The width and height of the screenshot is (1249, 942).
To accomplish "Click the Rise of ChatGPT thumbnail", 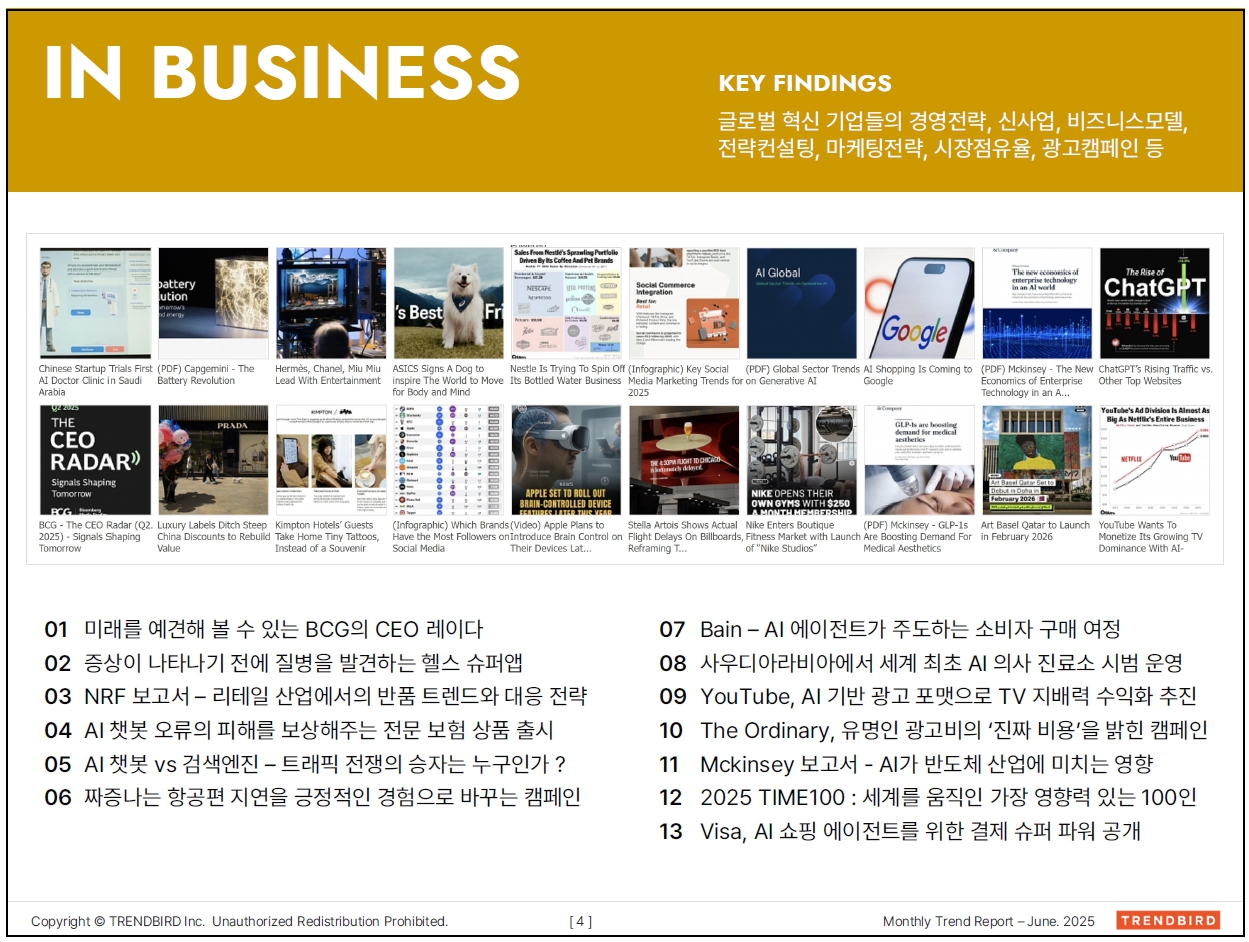I will click(x=1155, y=303).
